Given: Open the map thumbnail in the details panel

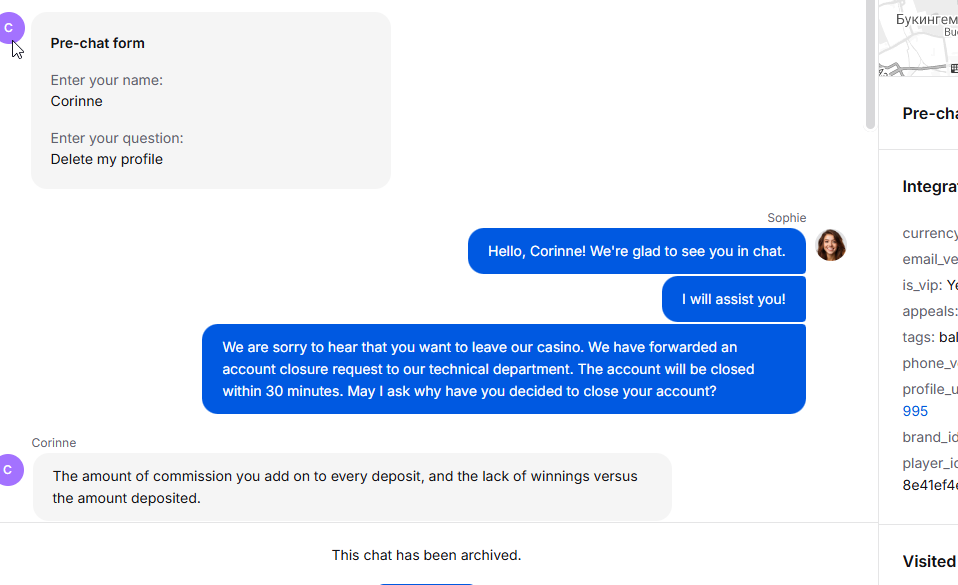Looking at the screenshot, I should [x=918, y=38].
